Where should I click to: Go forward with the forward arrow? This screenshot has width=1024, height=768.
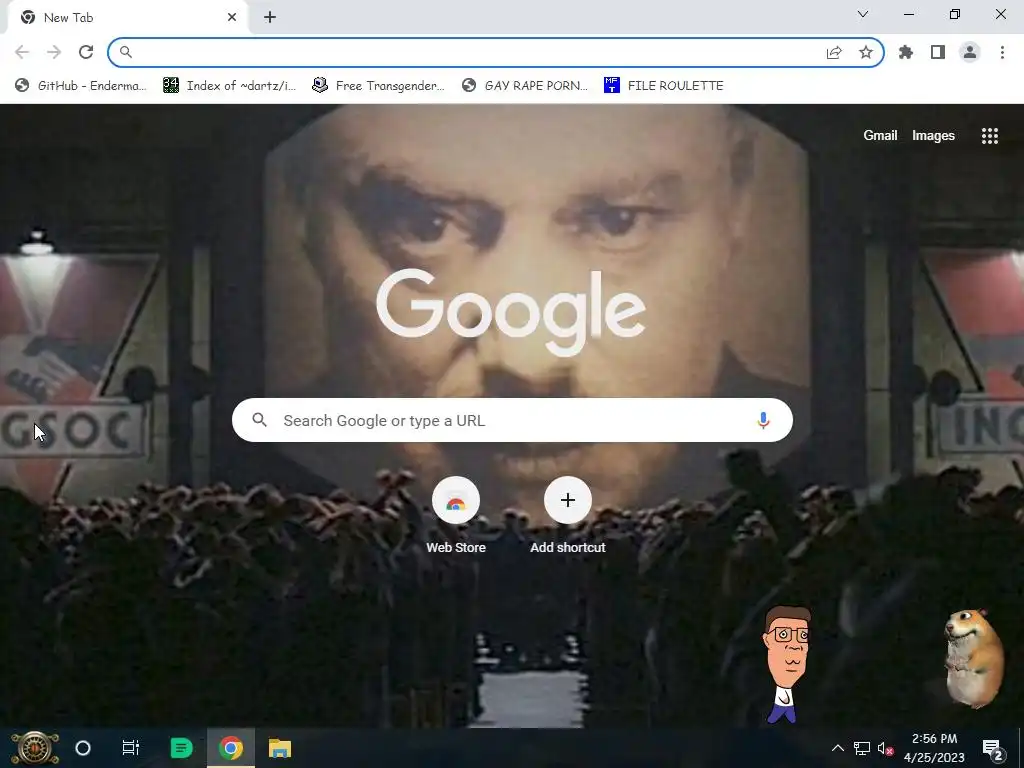coord(54,52)
